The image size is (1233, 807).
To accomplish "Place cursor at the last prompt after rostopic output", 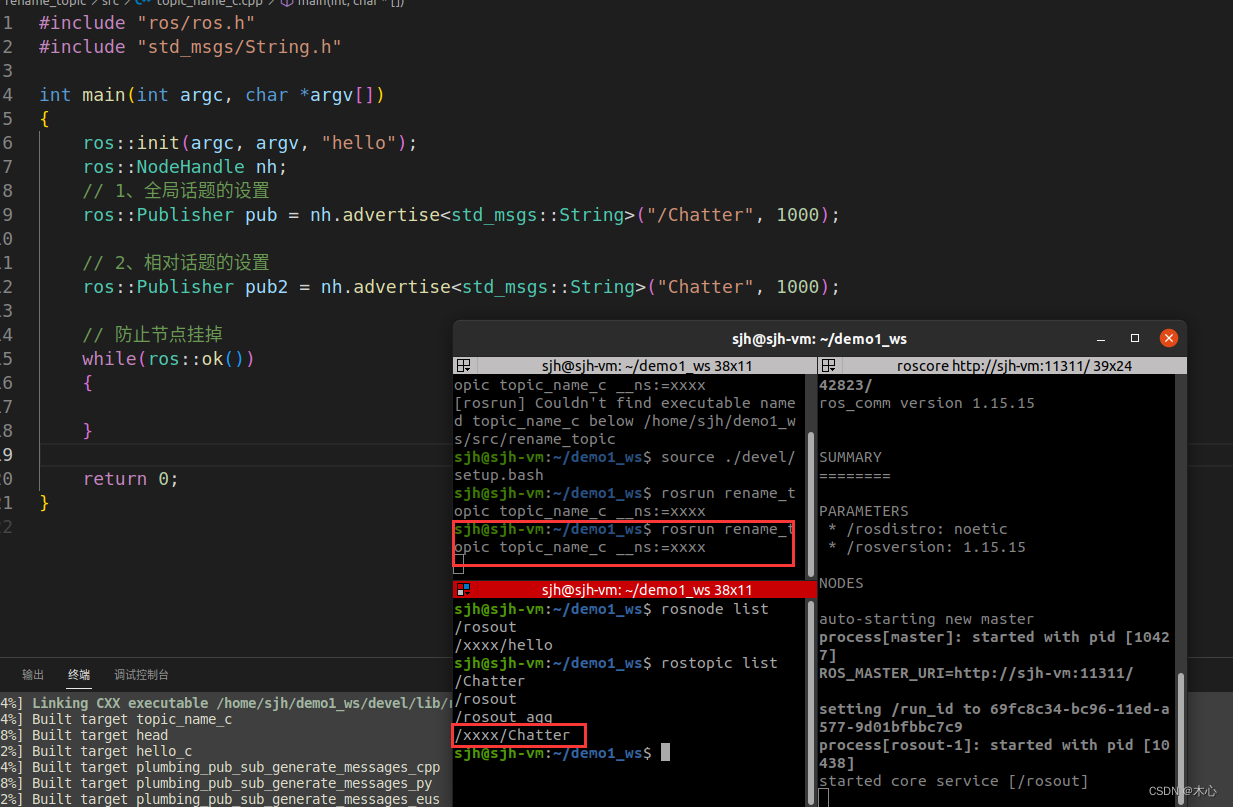I will (x=665, y=753).
